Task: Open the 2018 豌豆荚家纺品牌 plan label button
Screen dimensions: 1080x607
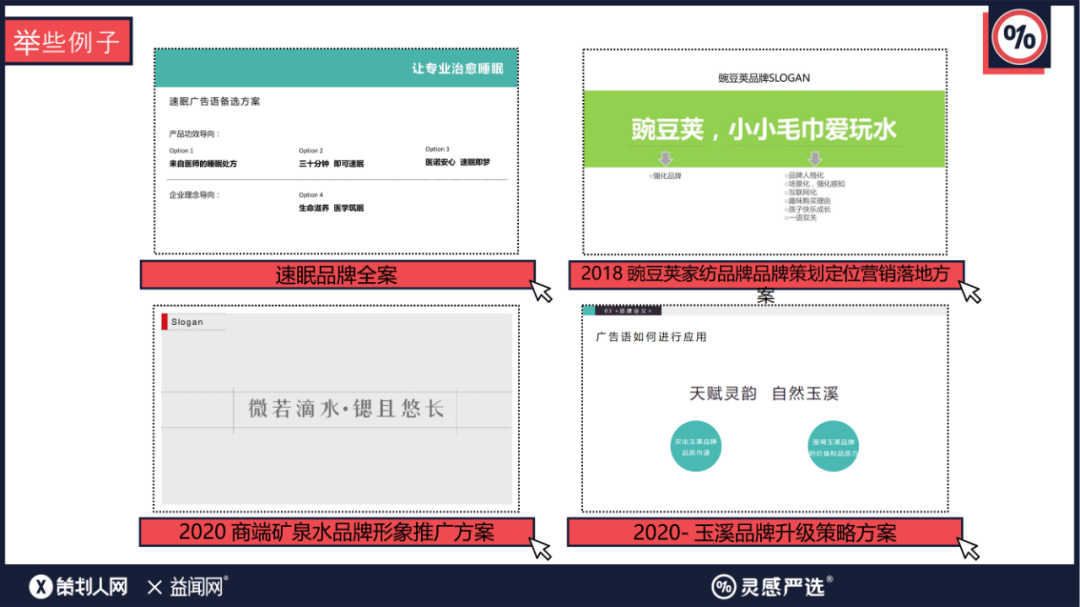Action: tap(766, 275)
